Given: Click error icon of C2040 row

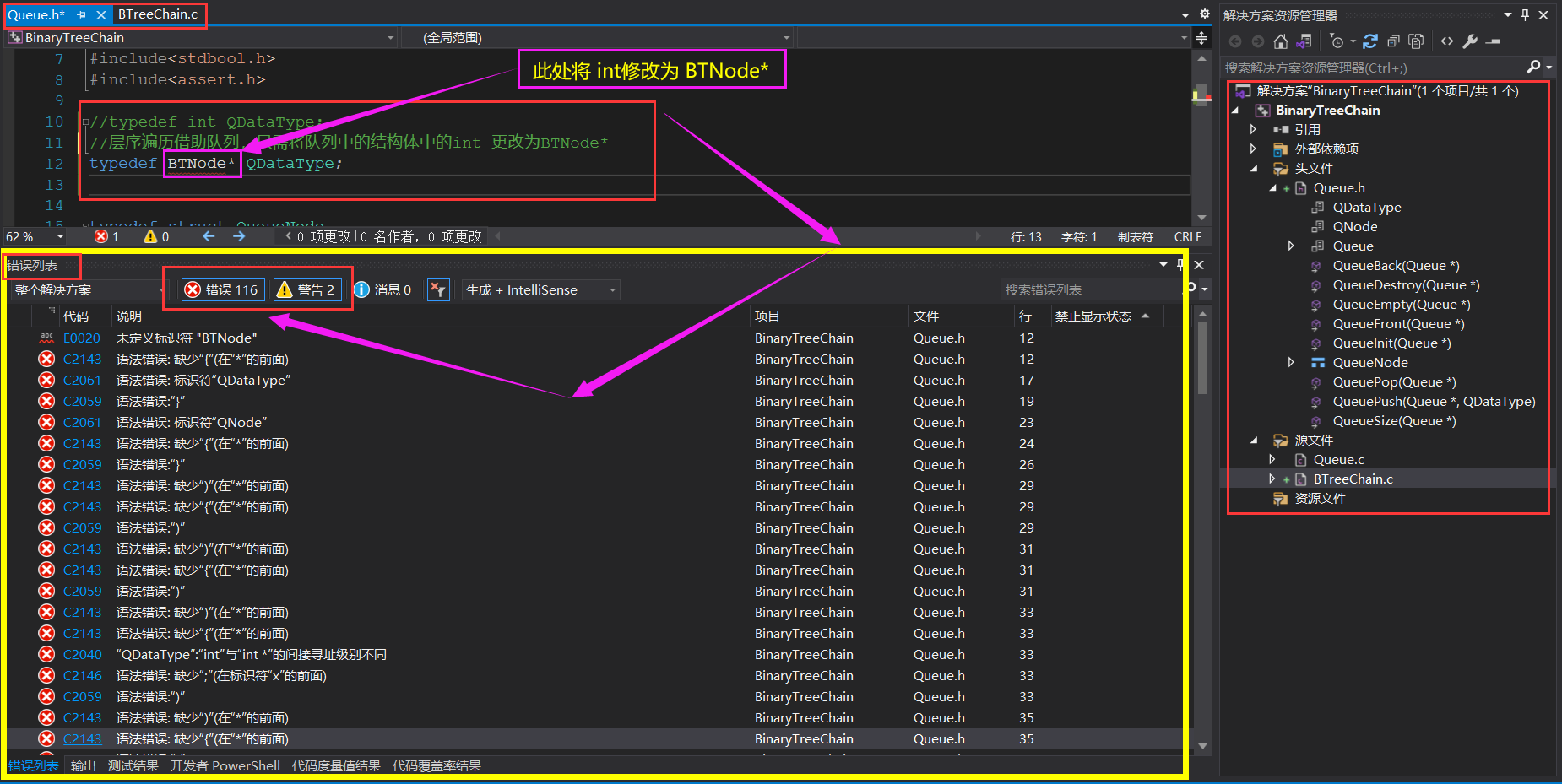Looking at the screenshot, I should click(47, 655).
